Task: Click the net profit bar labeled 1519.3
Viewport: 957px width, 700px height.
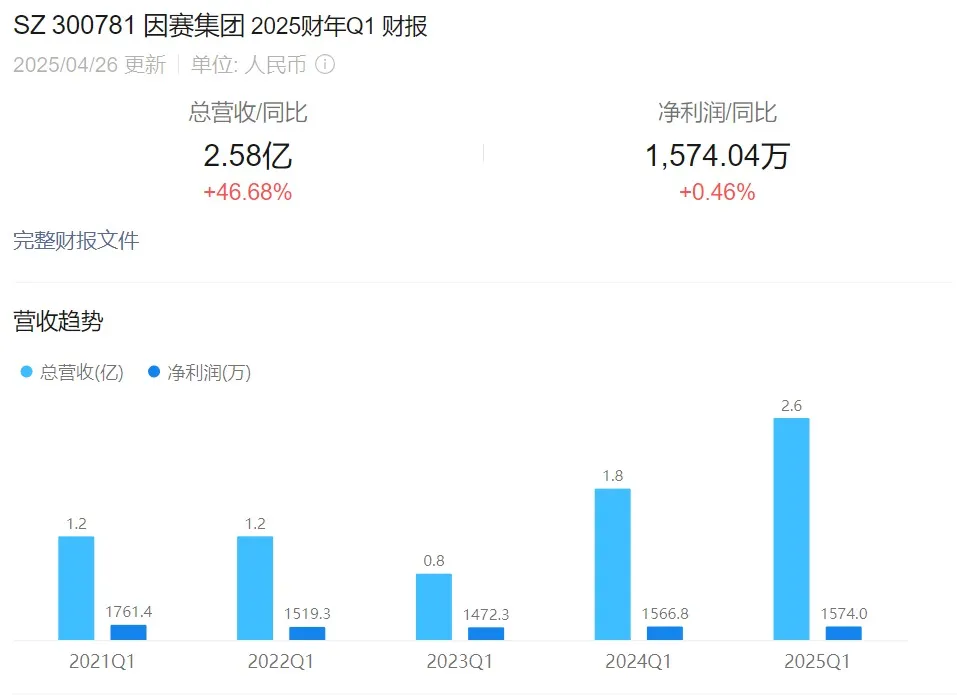Action: [x=307, y=633]
